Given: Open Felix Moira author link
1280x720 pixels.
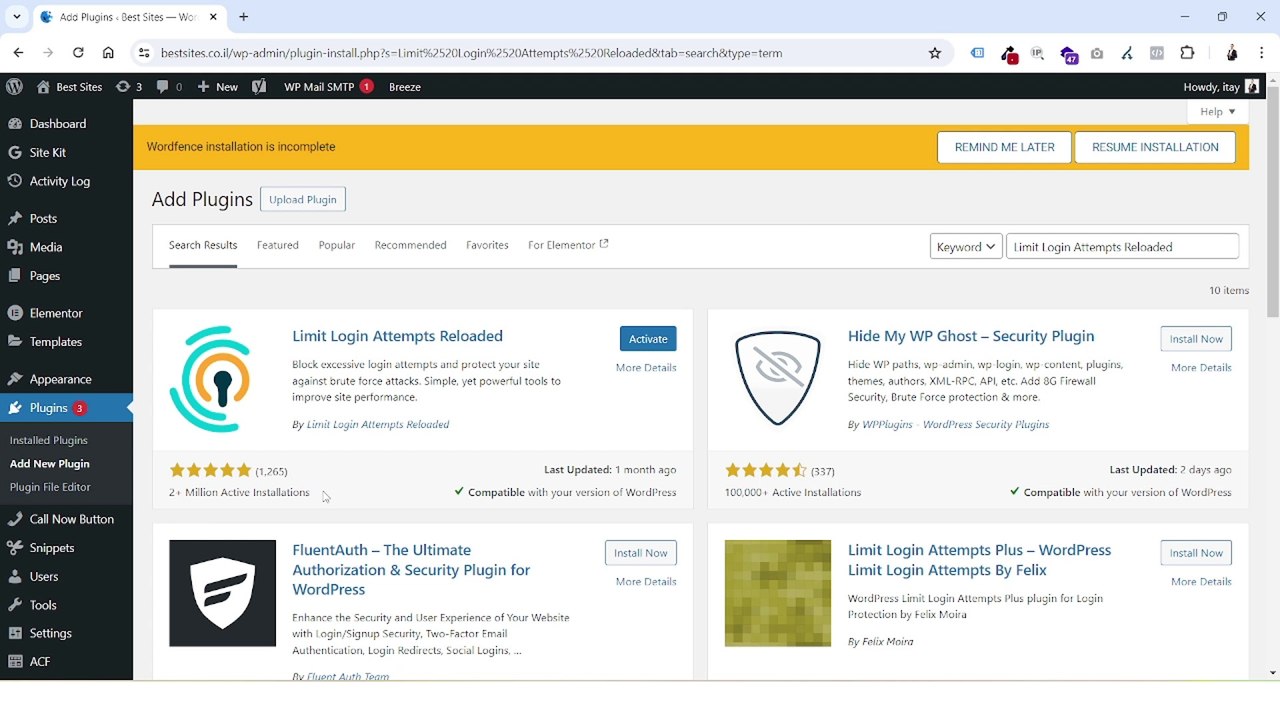Looking at the screenshot, I should 887,642.
